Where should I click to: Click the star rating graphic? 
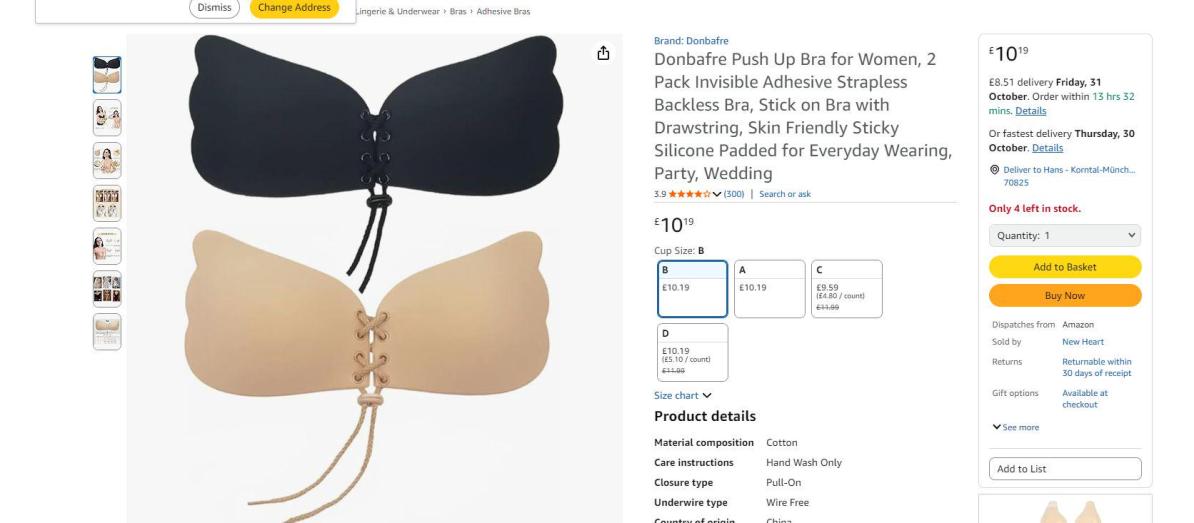pyautogui.click(x=689, y=194)
